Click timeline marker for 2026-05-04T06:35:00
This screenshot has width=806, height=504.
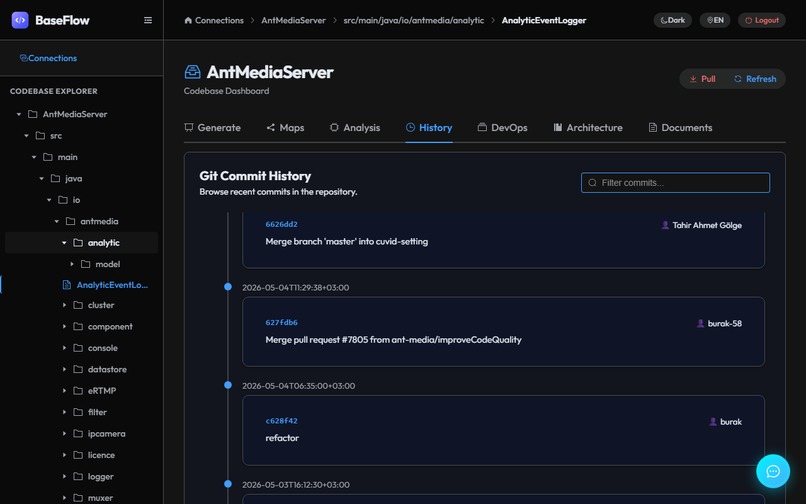pos(228,385)
